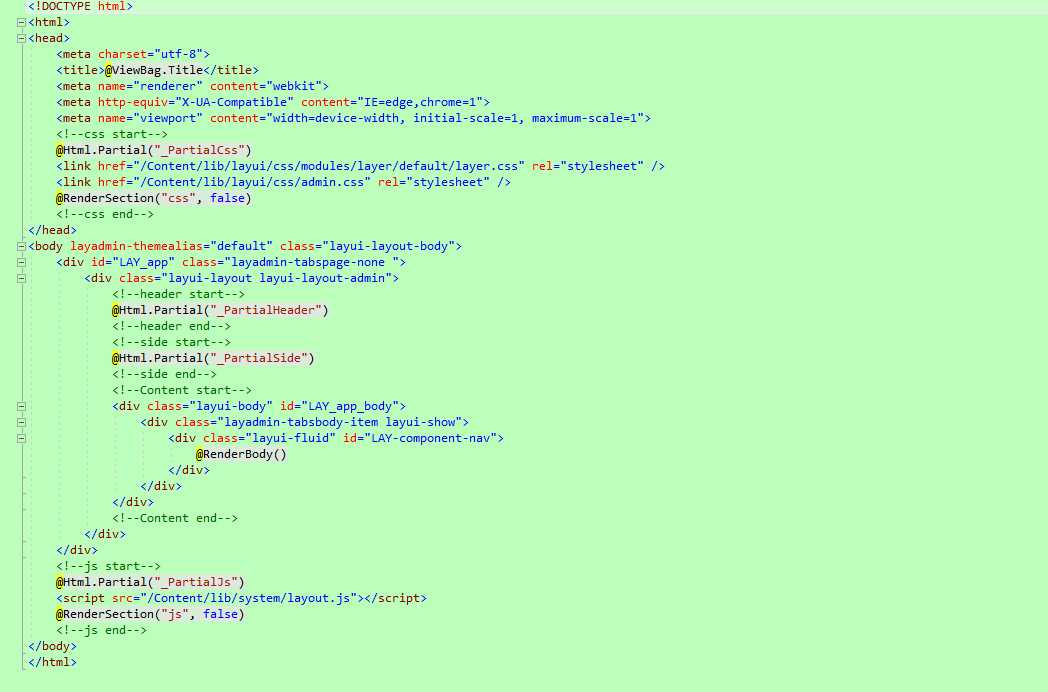Click the <!--header end--> comment
Screen dimensions: 1048x692
(x=171, y=326)
